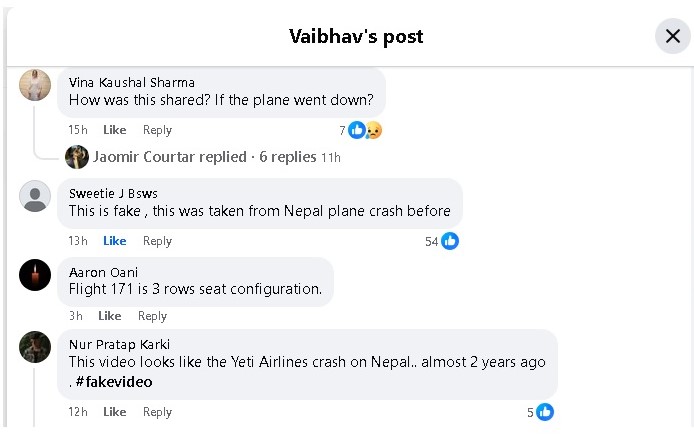Image resolution: width=694 pixels, height=448 pixels.
Task: Click Vina Kaushal Sharma's name
Action: tap(131, 82)
